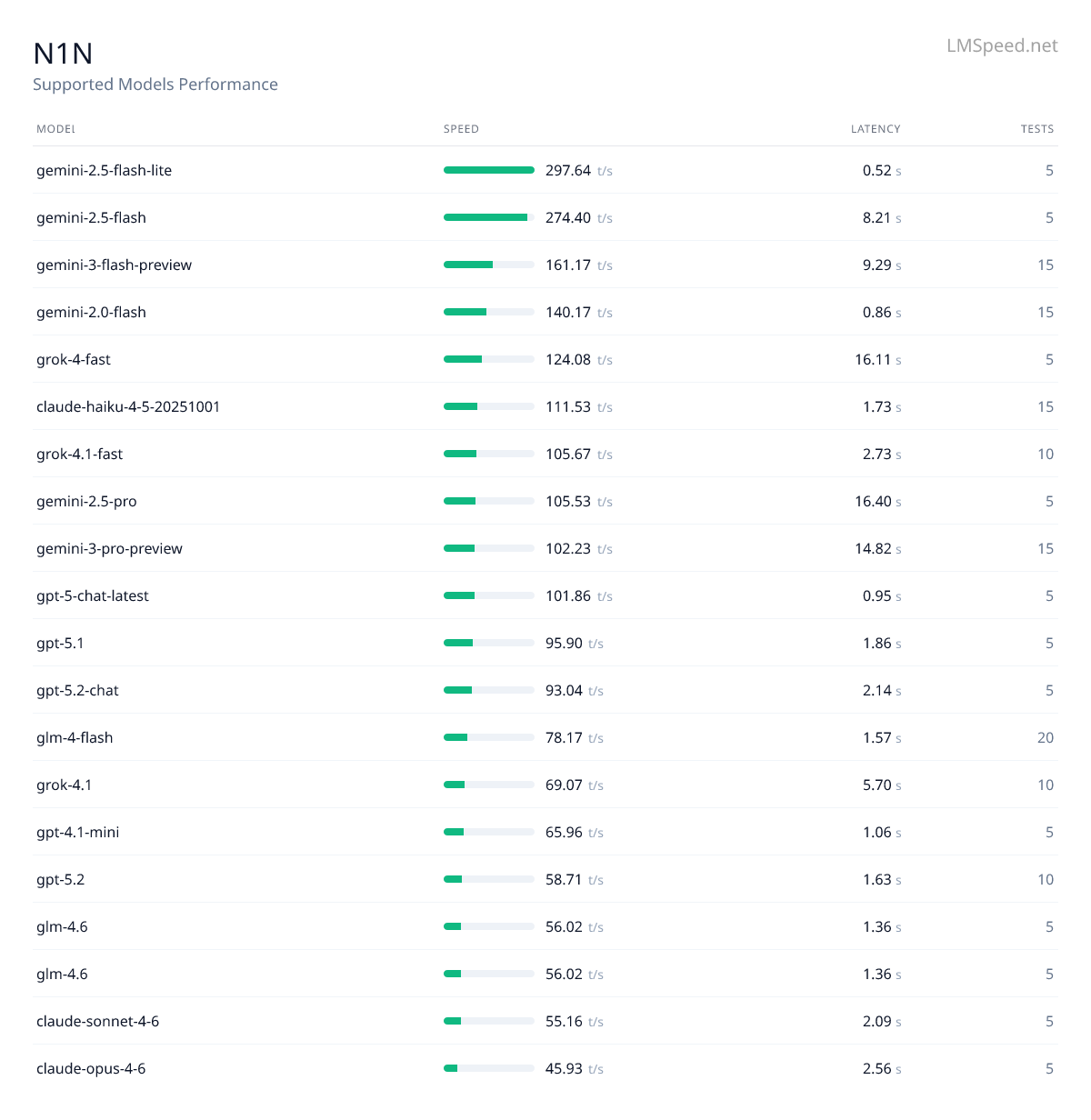Click the claude-sonnet-4-6 tests count 5
Image resolution: width=1091 pixels, height=1120 pixels.
coord(1049,1021)
